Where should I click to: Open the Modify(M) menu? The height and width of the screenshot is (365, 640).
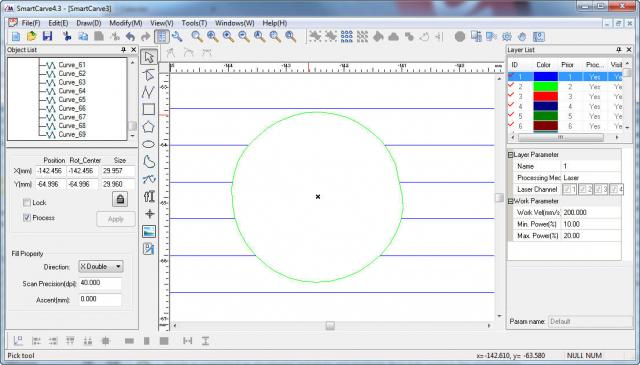[x=126, y=23]
